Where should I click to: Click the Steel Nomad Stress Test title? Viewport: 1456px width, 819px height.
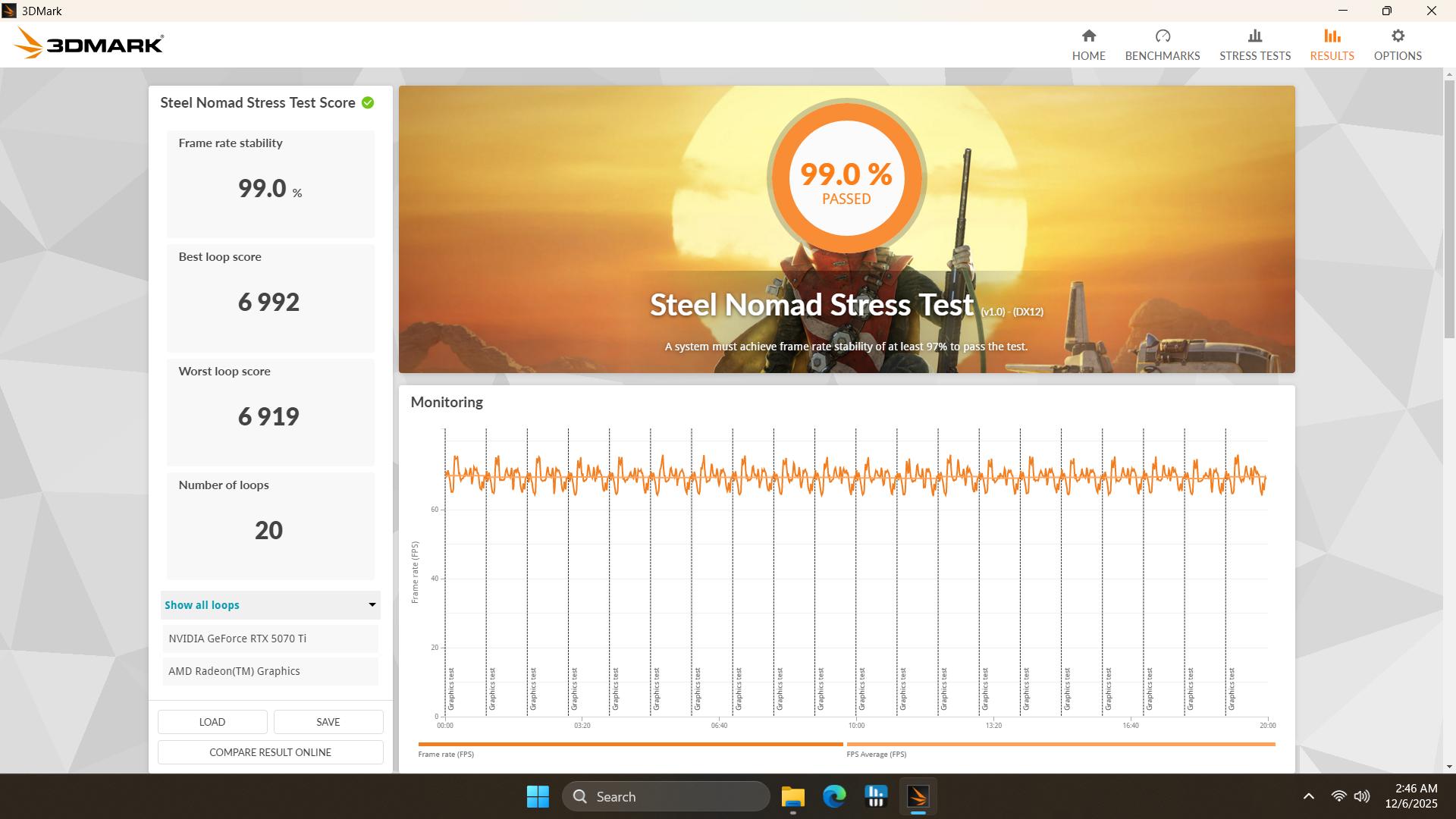coord(811,305)
